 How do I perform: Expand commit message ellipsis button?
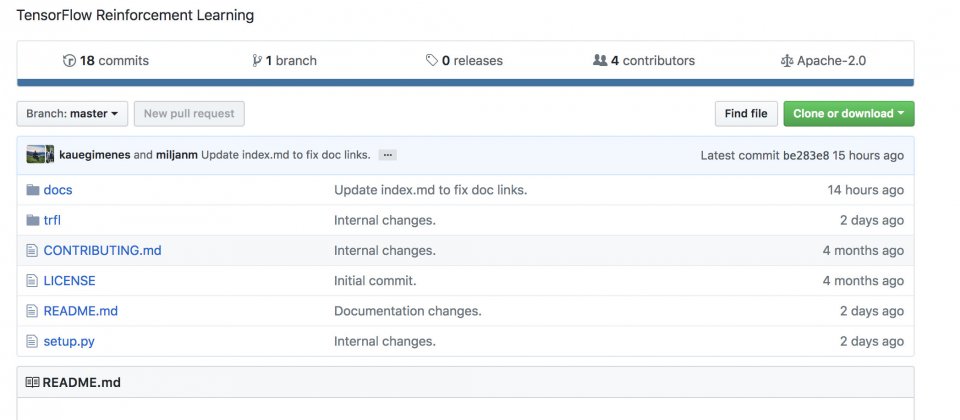[387, 155]
